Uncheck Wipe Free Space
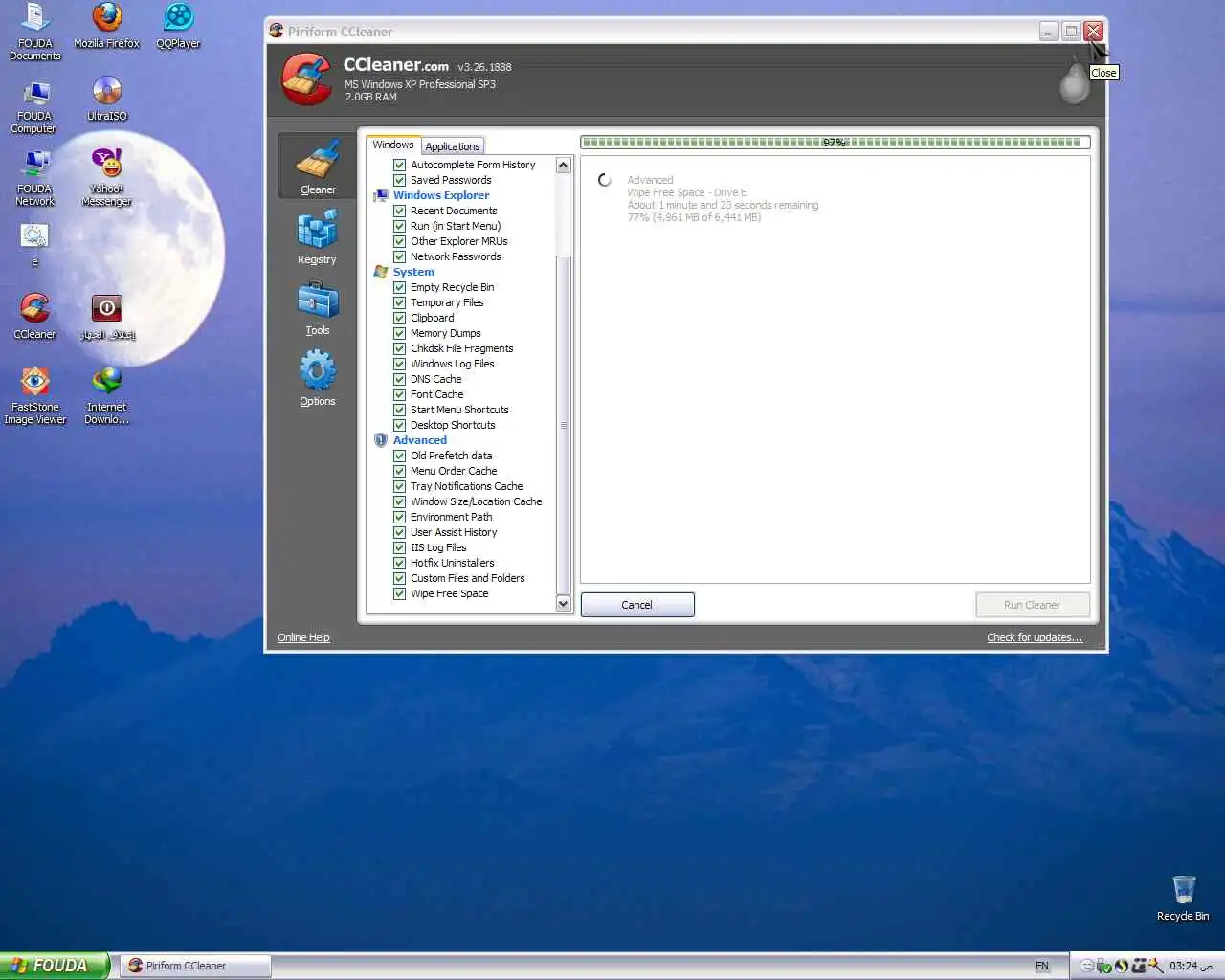The height and width of the screenshot is (980, 1225). coord(400,593)
